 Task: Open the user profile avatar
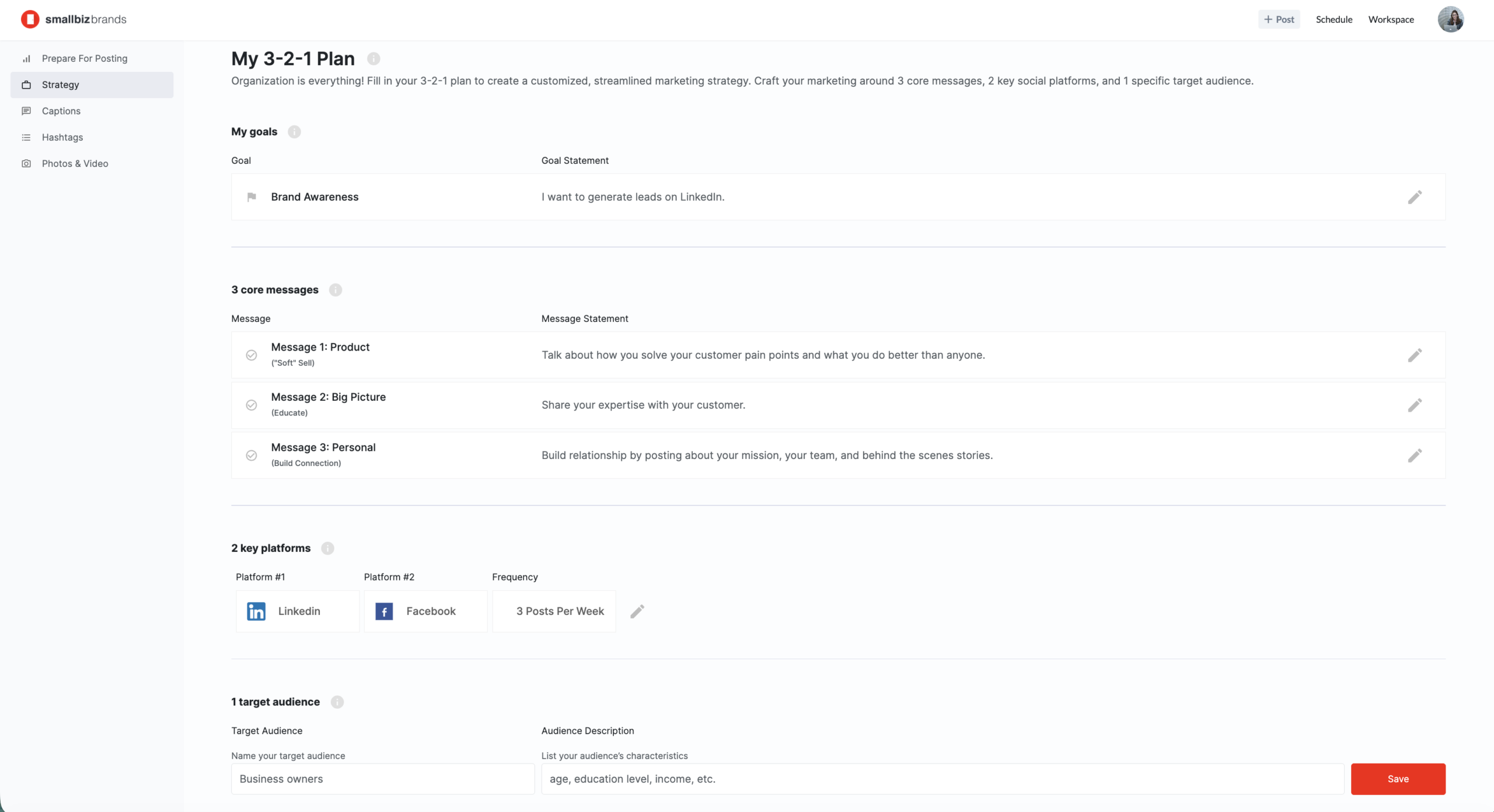pyautogui.click(x=1450, y=19)
